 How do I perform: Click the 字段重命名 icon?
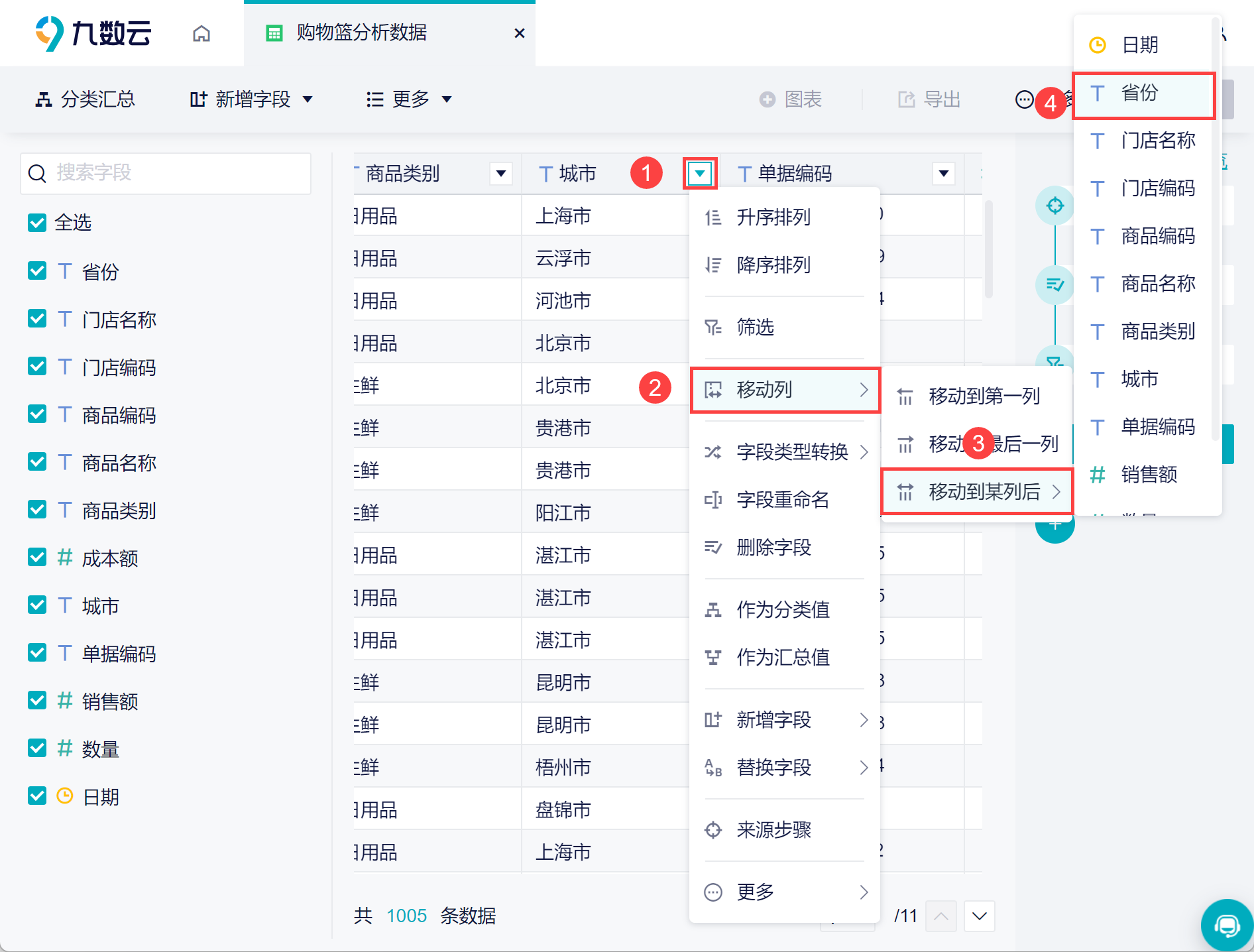(713, 500)
